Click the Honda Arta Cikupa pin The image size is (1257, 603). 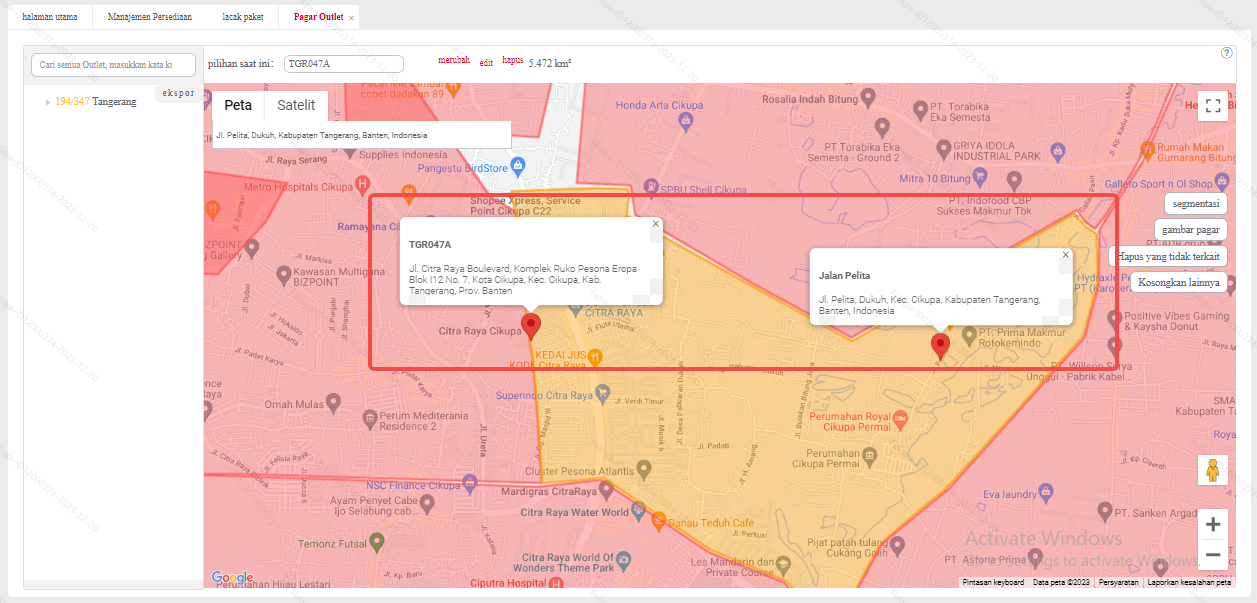pyautogui.click(x=685, y=120)
